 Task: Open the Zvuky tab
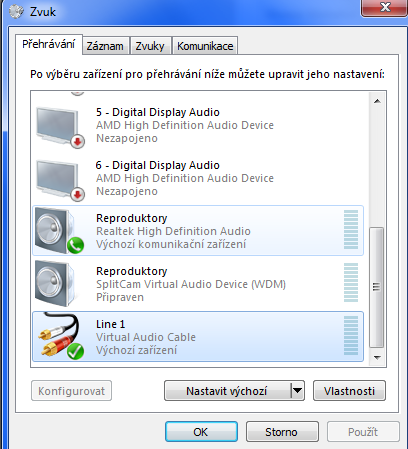tap(150, 46)
